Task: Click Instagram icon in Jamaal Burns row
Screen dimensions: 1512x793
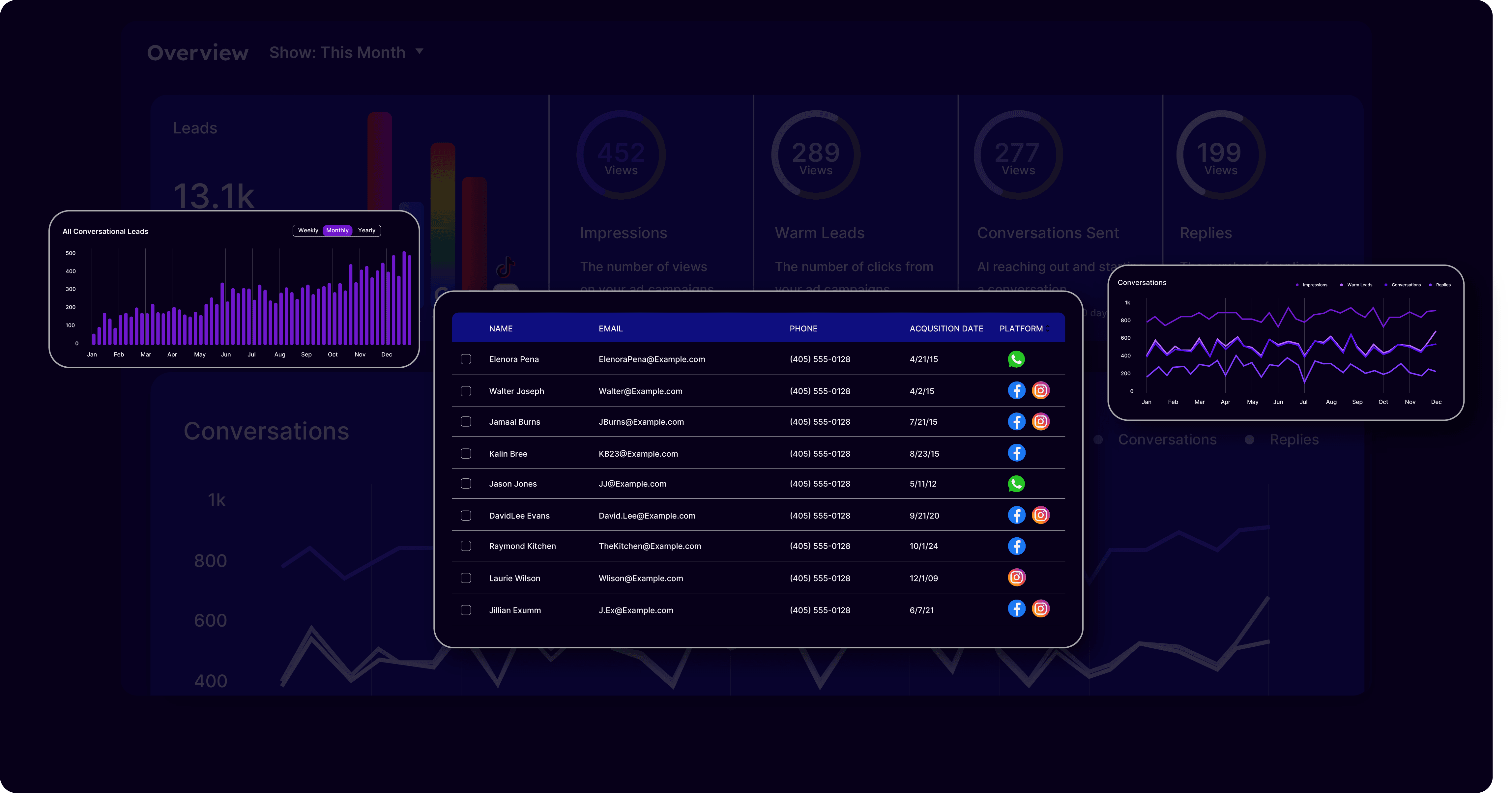Action: pos(1041,421)
